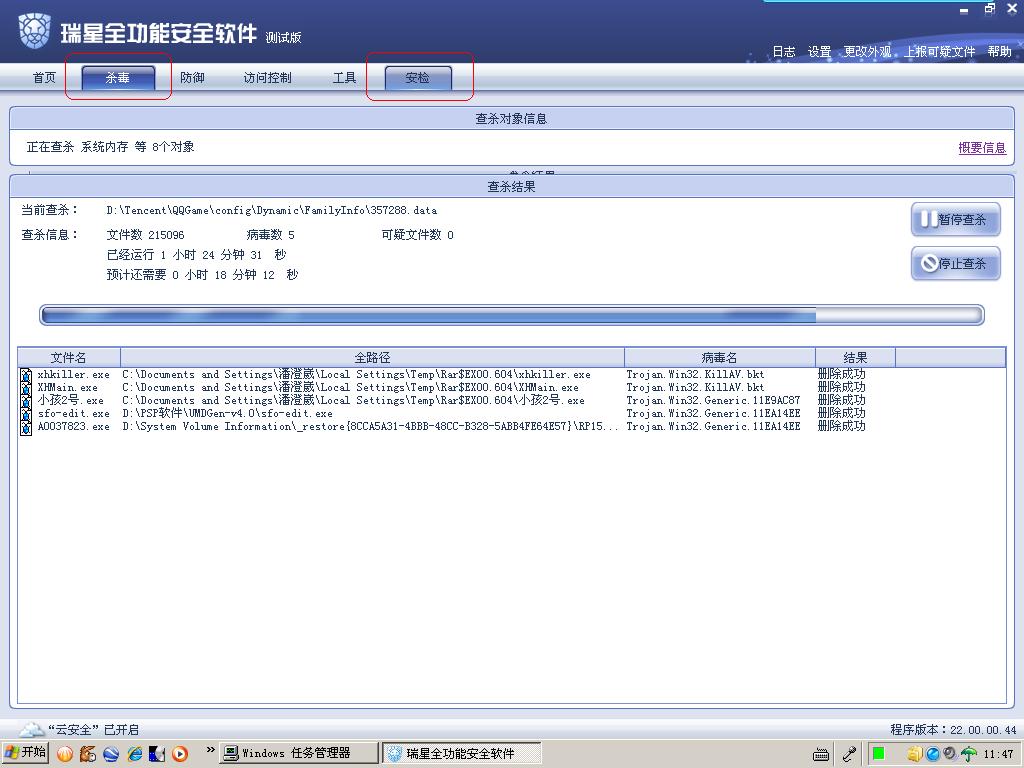Click virus icon beside xhkiller.exe row
This screenshot has height=768, width=1024.
26,375
